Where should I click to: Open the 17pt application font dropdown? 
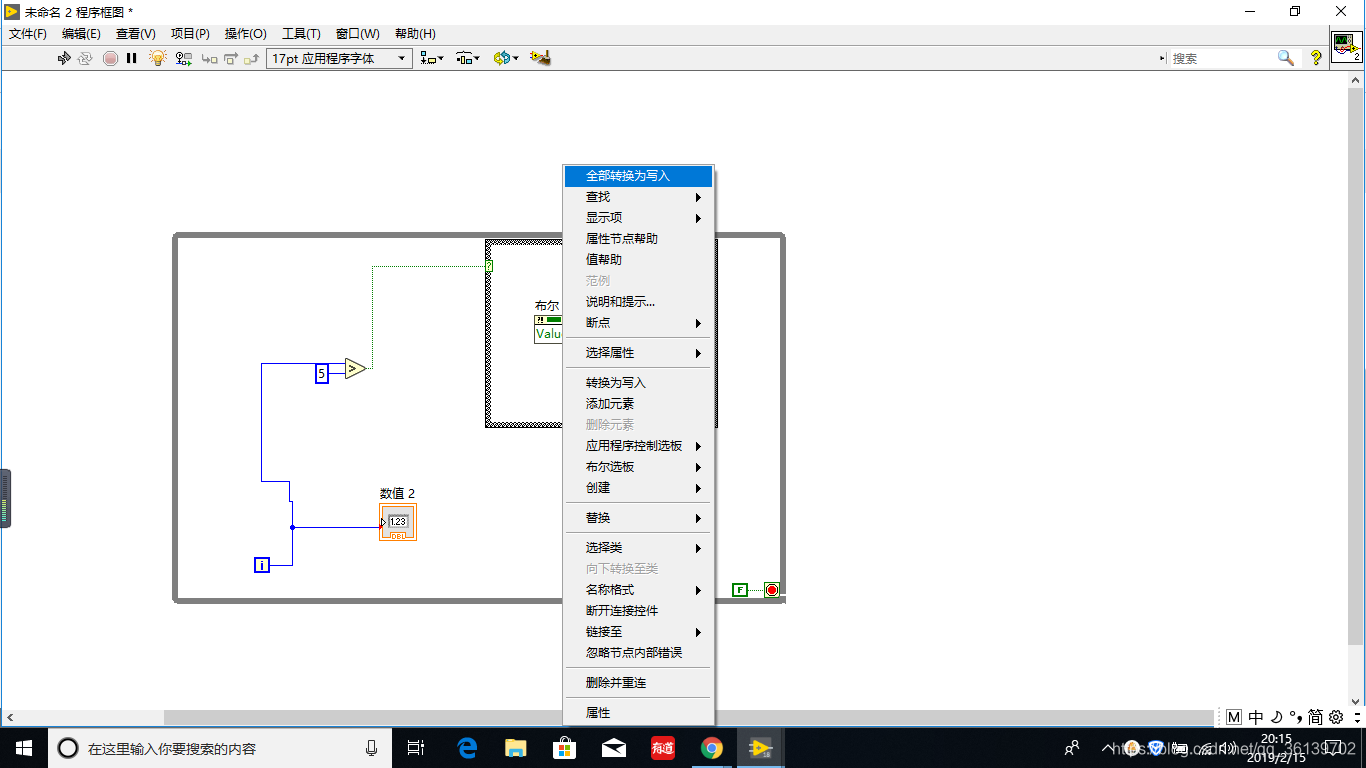point(339,58)
